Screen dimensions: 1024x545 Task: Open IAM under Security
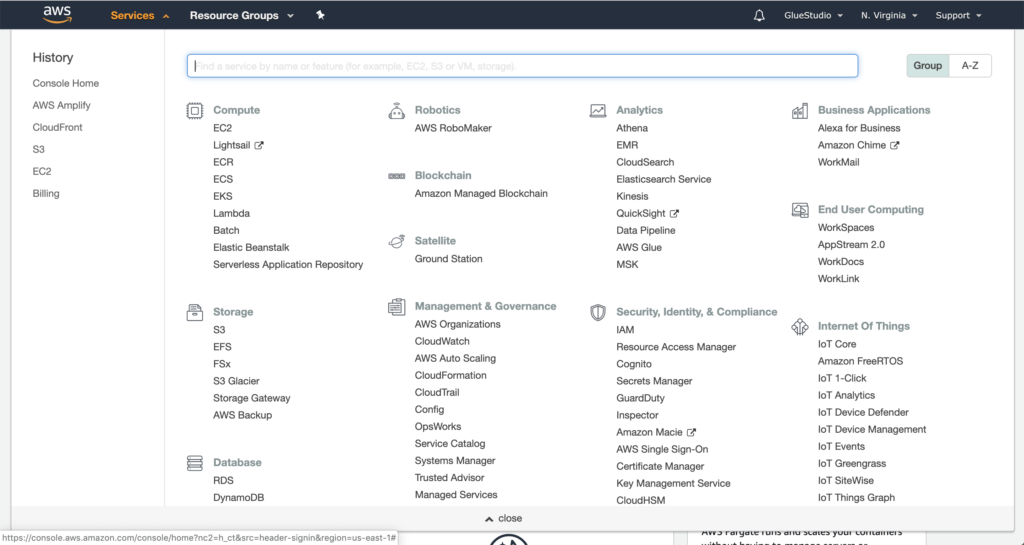625,330
